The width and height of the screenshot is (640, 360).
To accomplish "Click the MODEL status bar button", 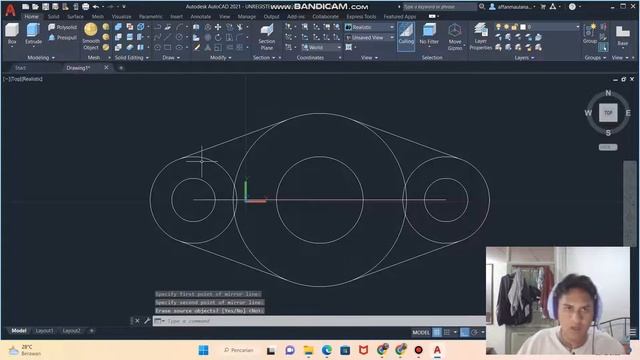I will pos(421,332).
